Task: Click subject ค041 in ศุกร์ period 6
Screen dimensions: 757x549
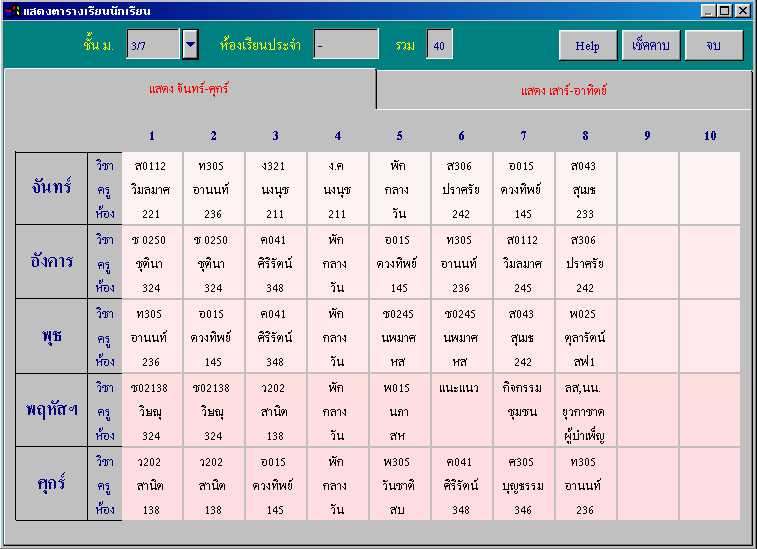Action: pyautogui.click(x=459, y=462)
